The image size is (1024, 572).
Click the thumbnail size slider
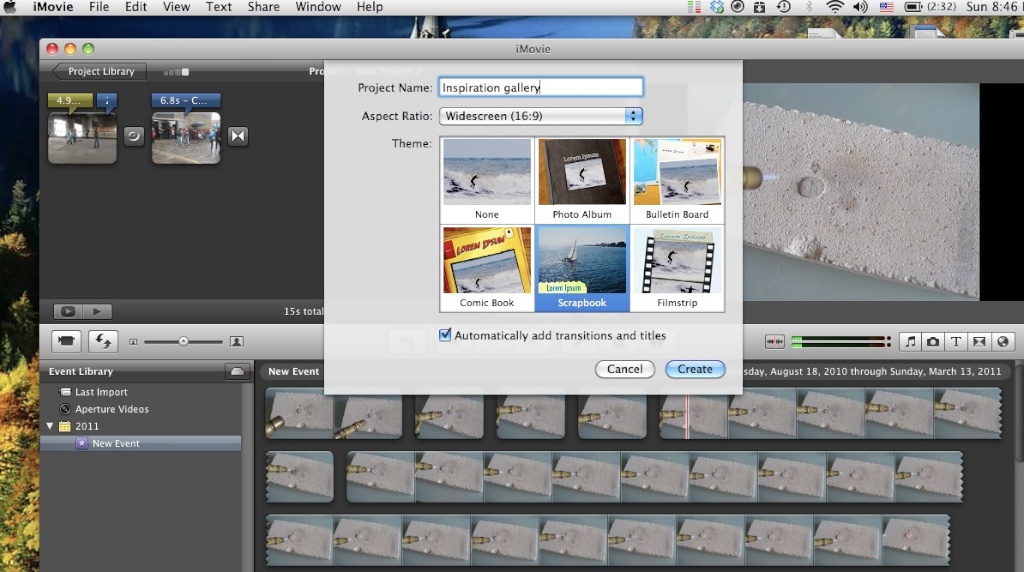[x=184, y=342]
